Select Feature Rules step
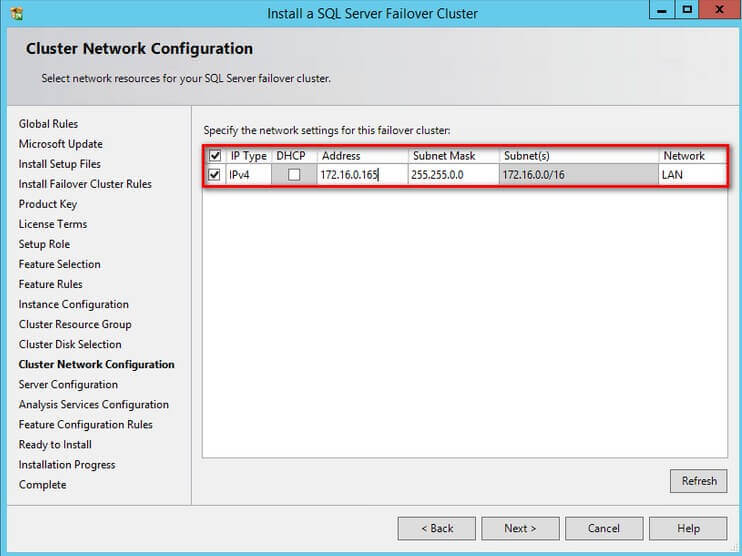742x556 pixels. click(50, 284)
